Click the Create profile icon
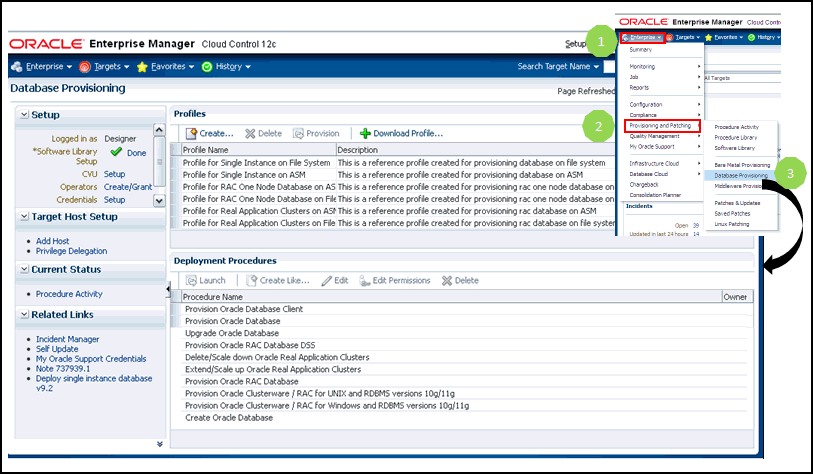 pos(191,133)
